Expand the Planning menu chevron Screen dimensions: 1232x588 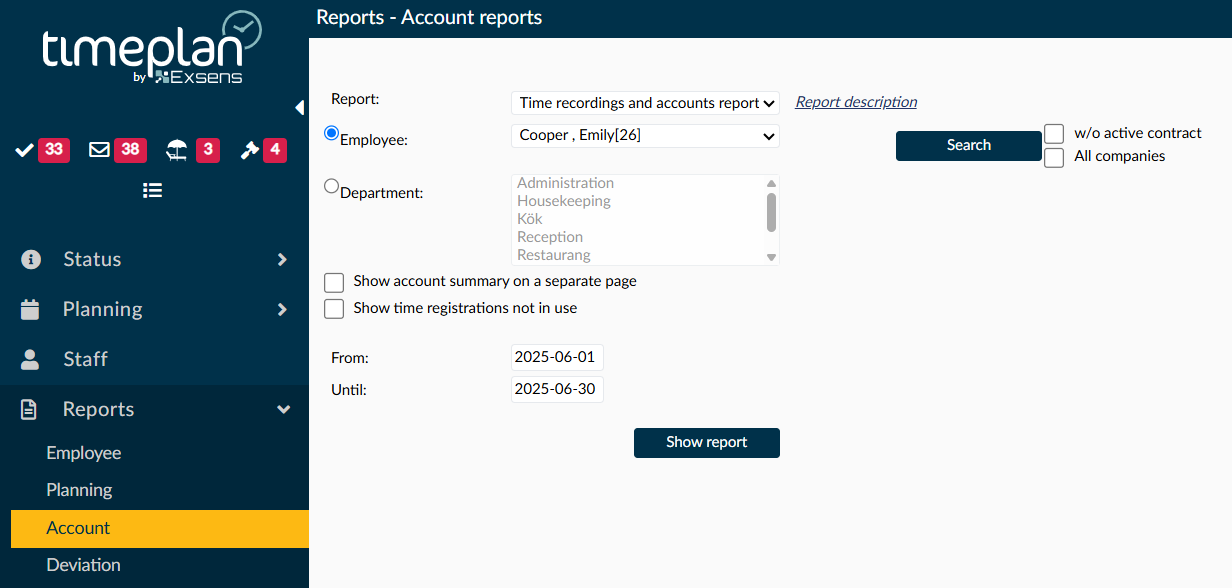(282, 309)
